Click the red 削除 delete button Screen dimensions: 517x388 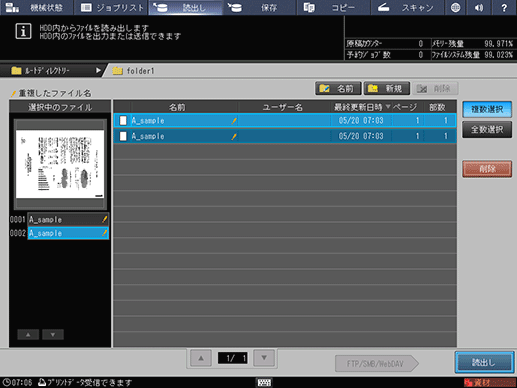[x=487, y=169]
